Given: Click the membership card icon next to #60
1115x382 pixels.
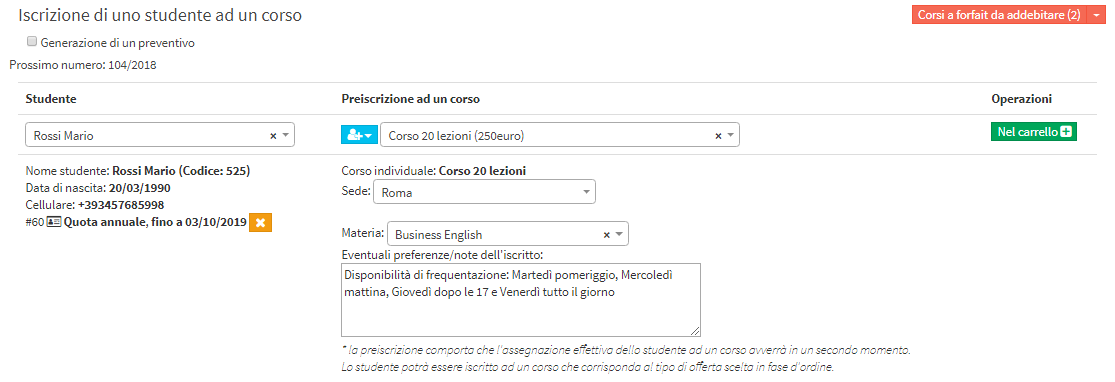Looking at the screenshot, I should point(54,223).
